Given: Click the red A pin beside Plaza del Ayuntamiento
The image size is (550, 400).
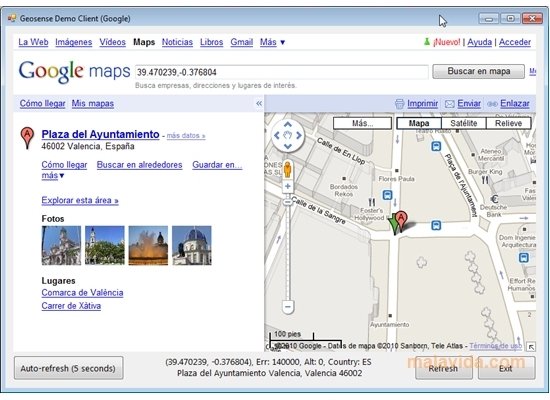Looking at the screenshot, I should [27, 138].
